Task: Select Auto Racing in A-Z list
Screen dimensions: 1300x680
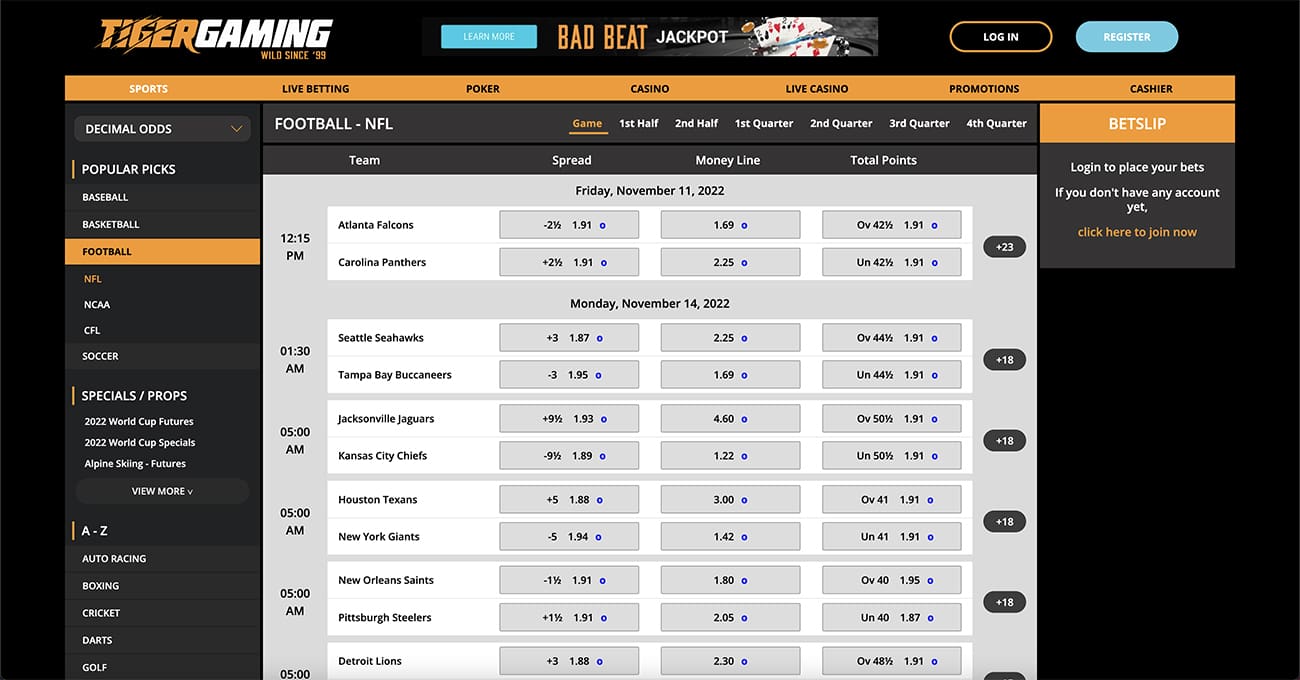Action: [163, 559]
